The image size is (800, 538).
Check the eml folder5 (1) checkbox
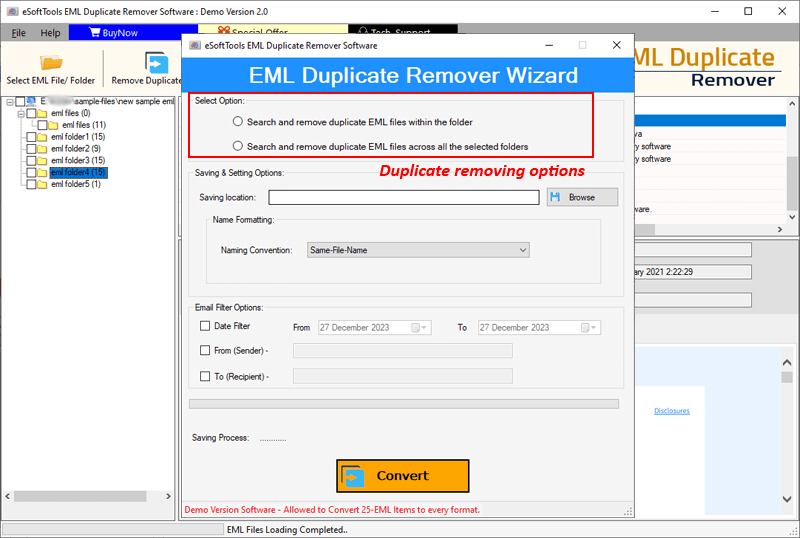coord(31,184)
